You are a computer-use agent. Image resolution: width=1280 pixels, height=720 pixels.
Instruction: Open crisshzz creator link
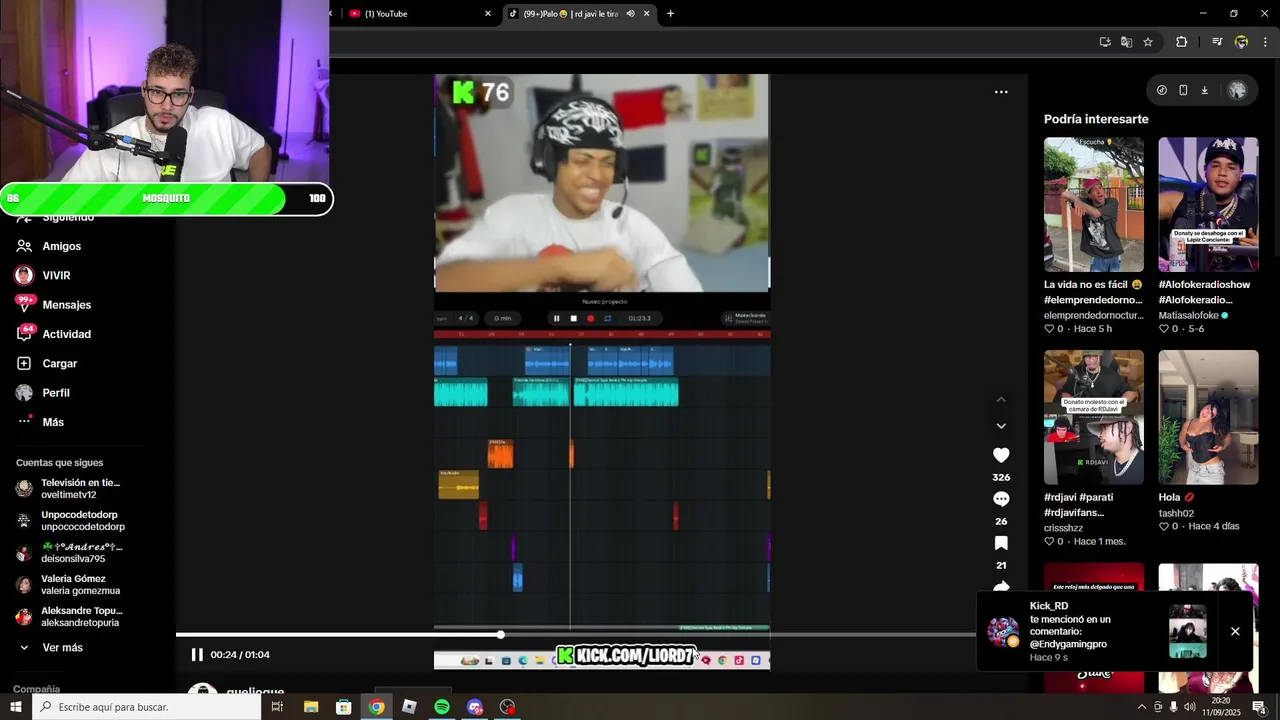pyautogui.click(x=1063, y=528)
